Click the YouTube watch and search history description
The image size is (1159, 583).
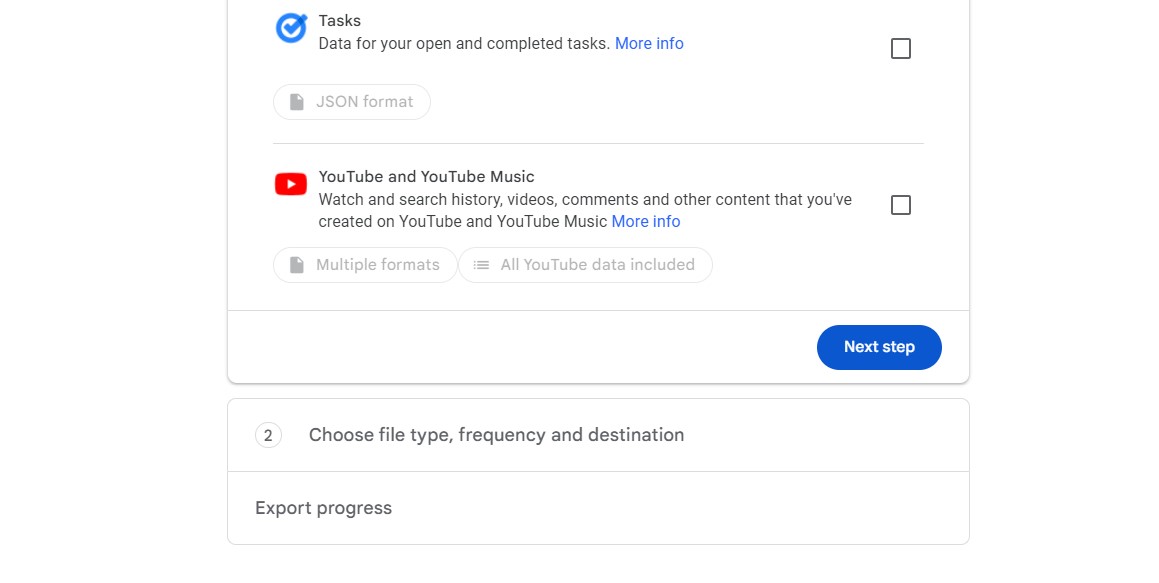coord(584,200)
